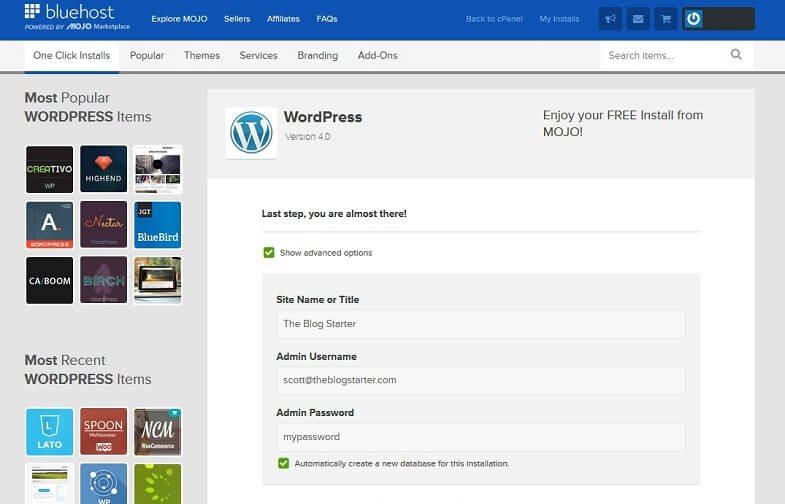This screenshot has width=785, height=504.
Task: Toggle automatically create new database checkbox
Action: [283, 463]
